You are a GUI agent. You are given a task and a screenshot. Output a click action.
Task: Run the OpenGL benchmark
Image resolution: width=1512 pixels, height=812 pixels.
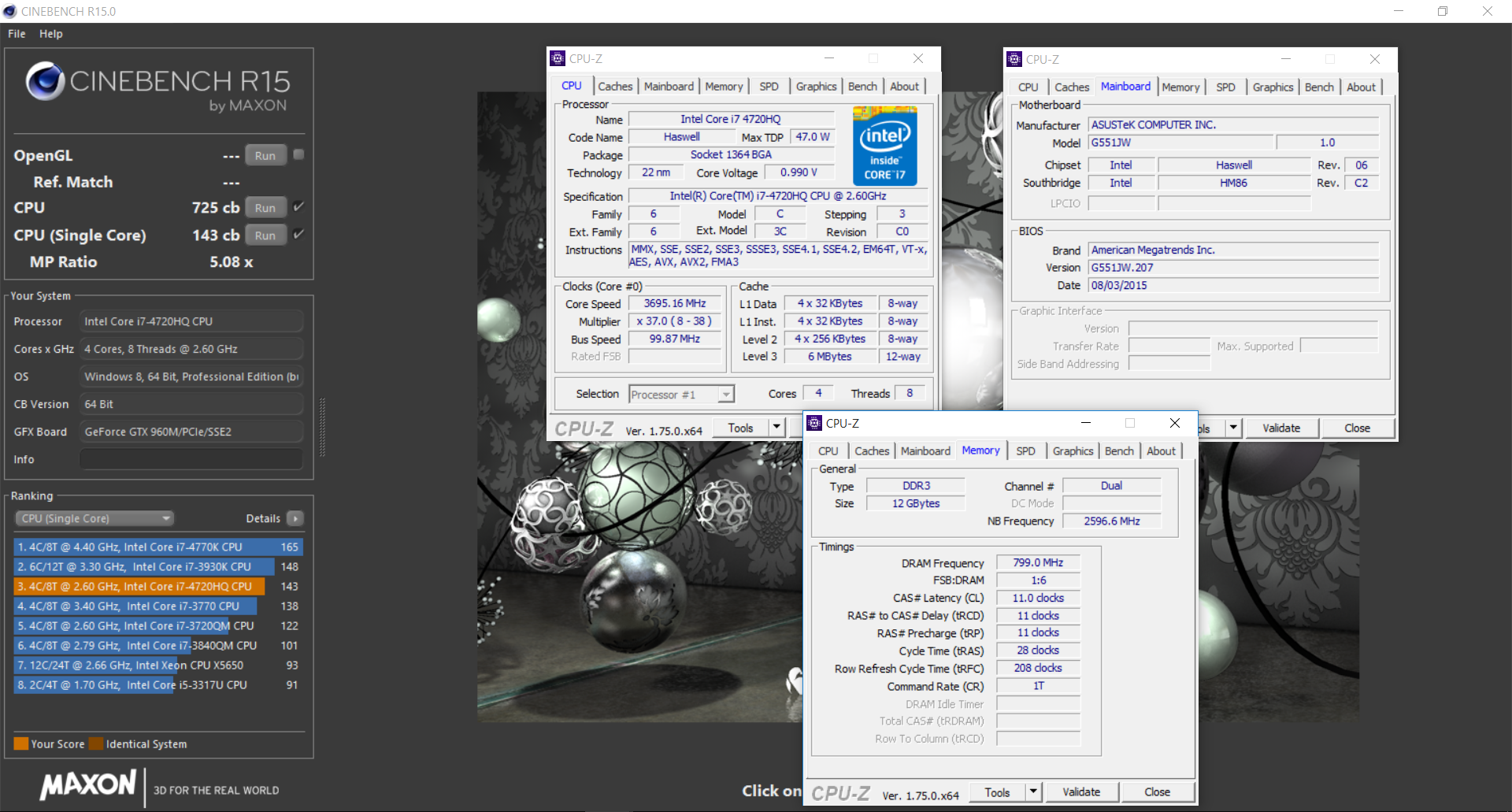pos(265,156)
